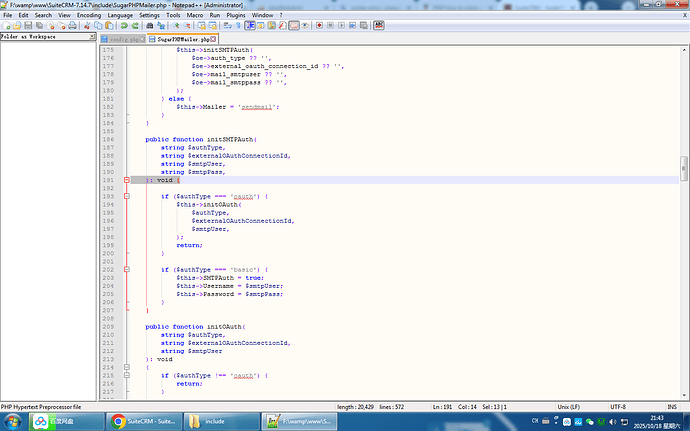The height and width of the screenshot is (431, 690).
Task: Switch to the config.php tab
Action: (122, 39)
